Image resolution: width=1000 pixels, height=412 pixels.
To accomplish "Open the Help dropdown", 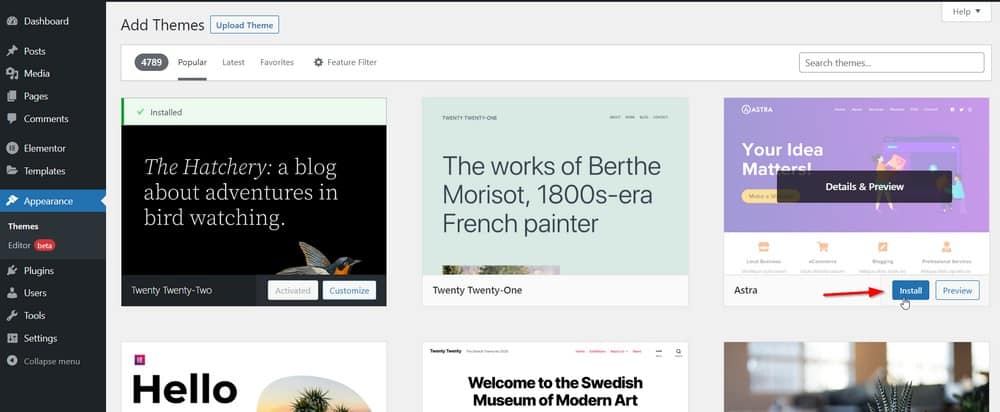I will [x=966, y=11].
